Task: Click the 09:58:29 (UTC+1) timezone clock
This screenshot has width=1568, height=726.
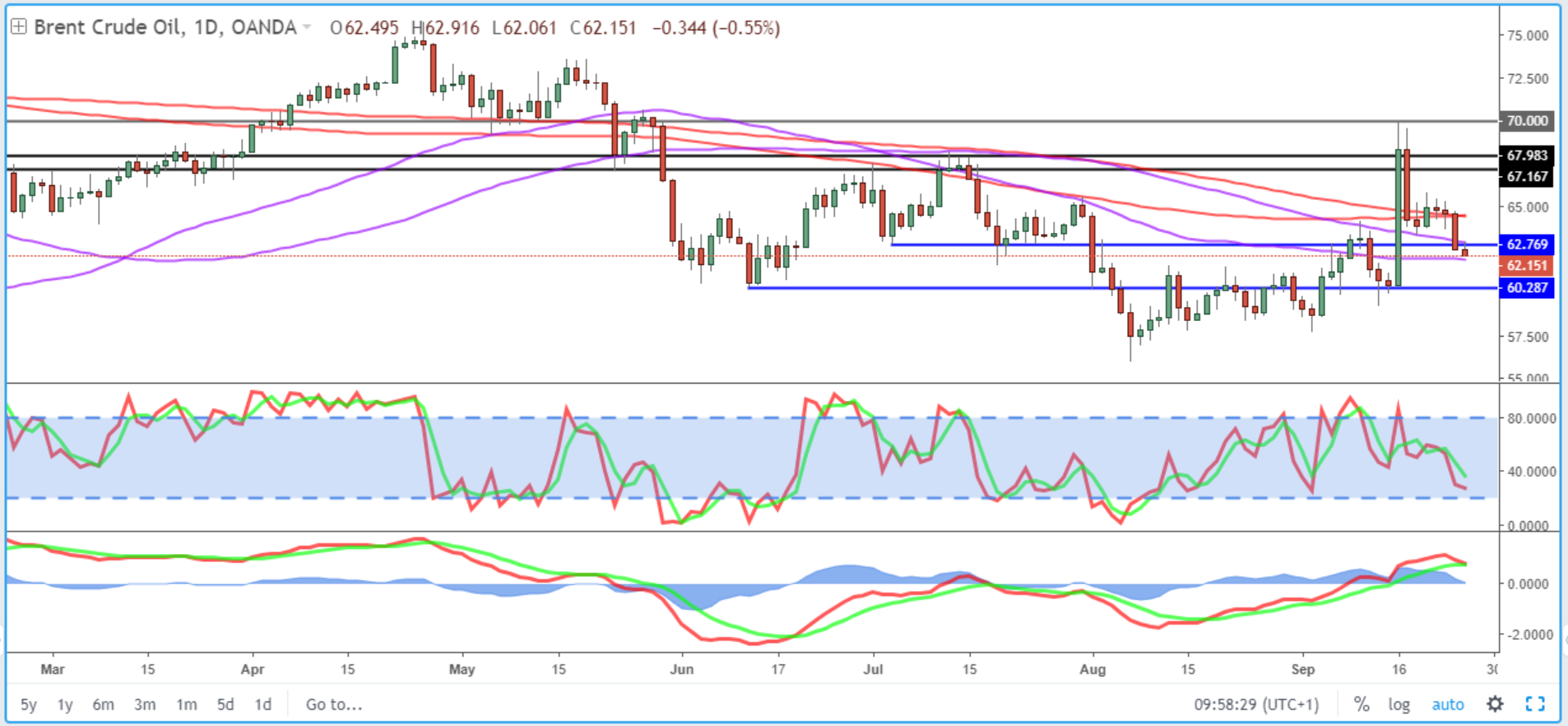Action: tap(1256, 705)
